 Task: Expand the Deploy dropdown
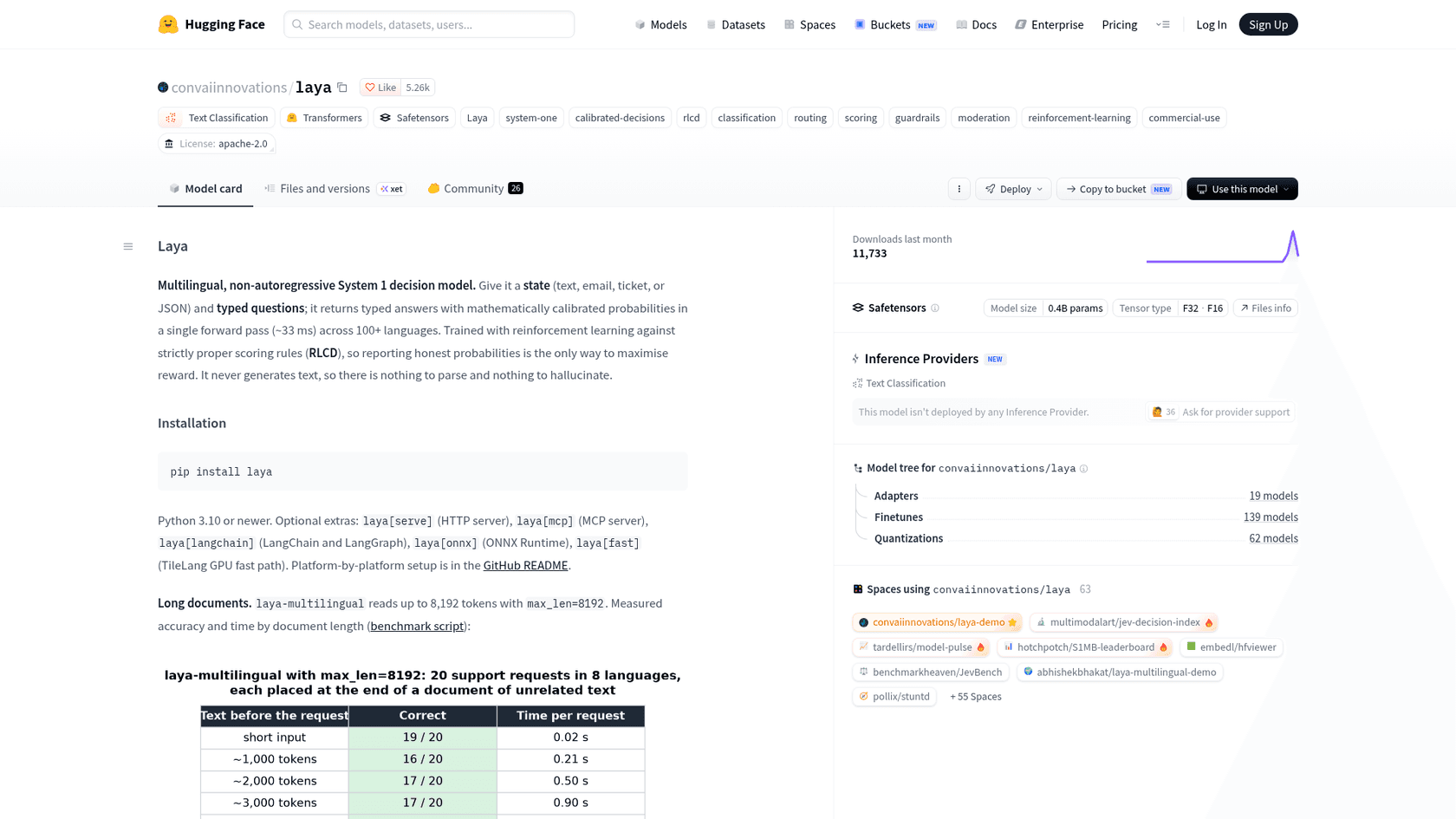coord(1013,189)
